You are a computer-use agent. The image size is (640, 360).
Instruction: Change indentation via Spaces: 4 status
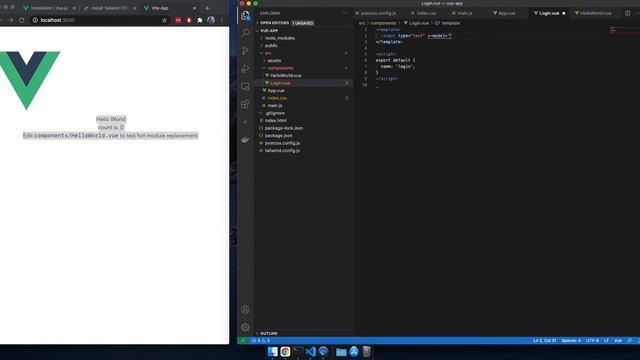[571, 340]
